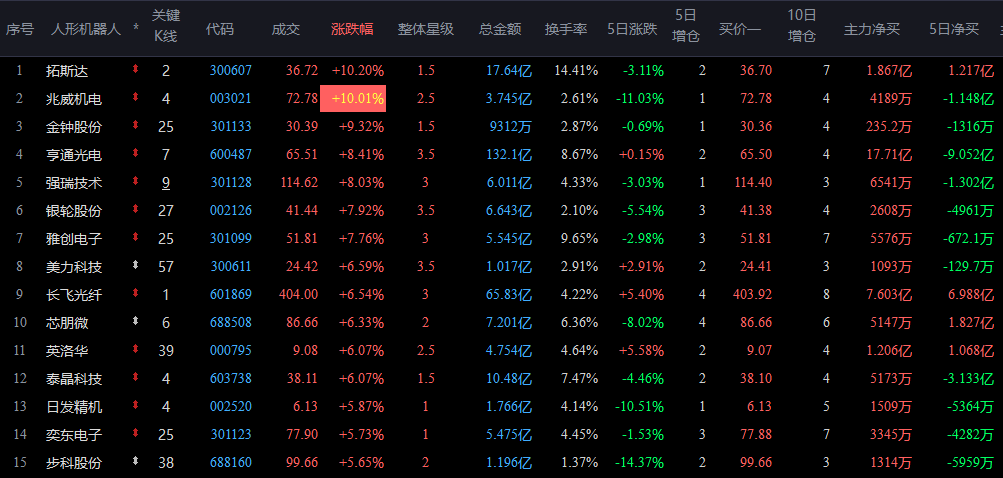Open stock code 301133
Viewport: 1003px width, 478px height.
pos(231,127)
